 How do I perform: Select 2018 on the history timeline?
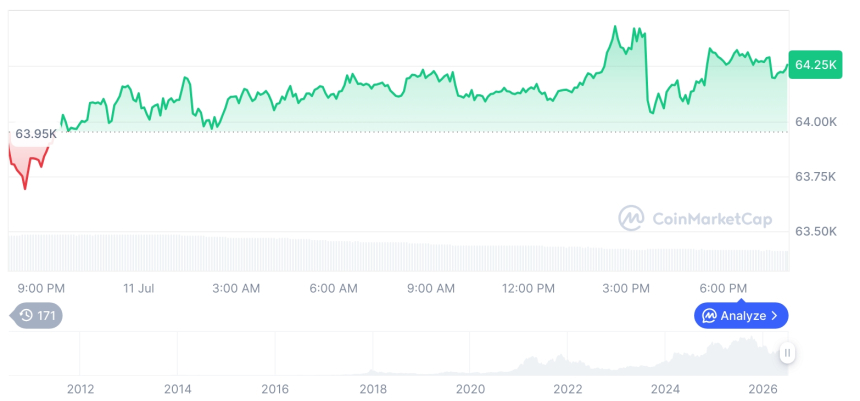coord(372,389)
